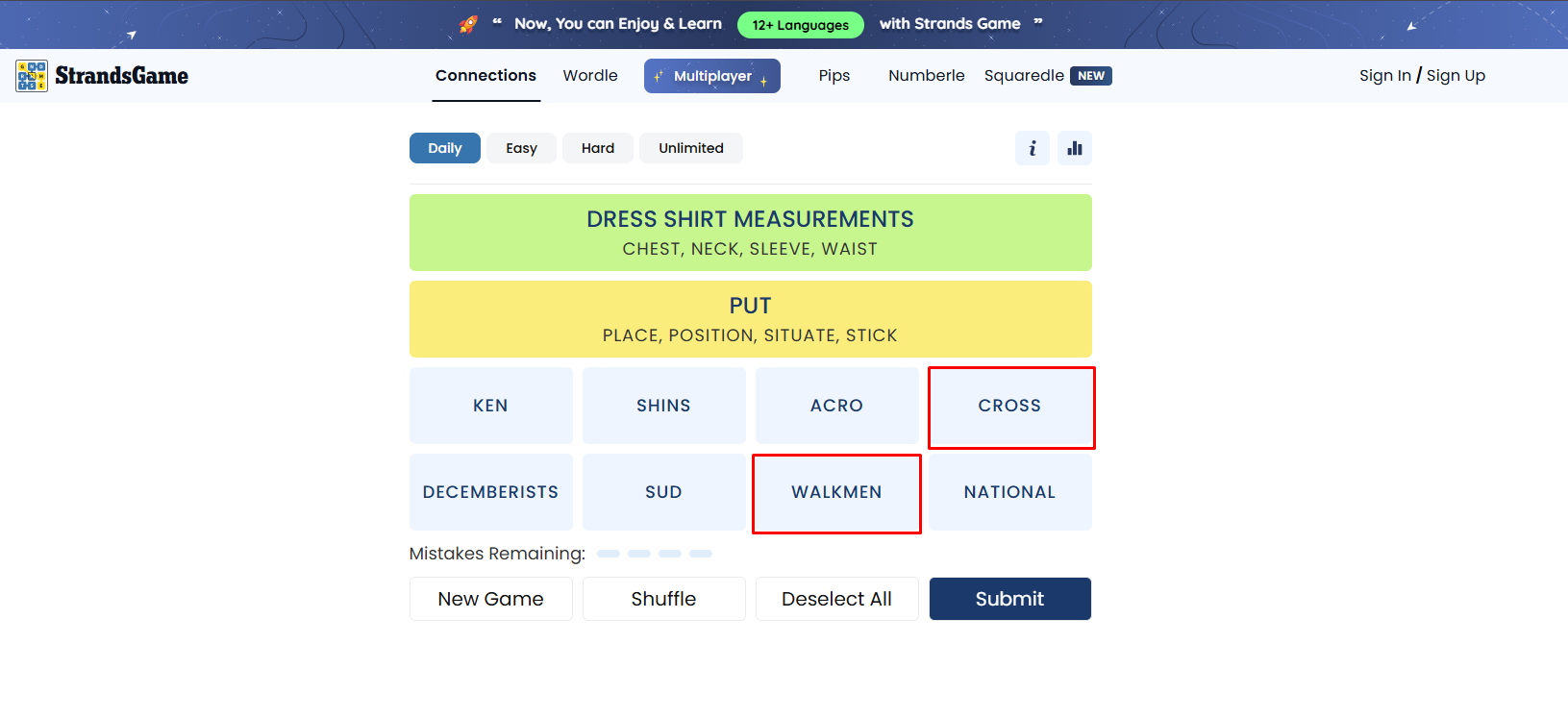Toggle the ACRO word tile
The height and width of the screenshot is (718, 1568).
pyautogui.click(x=836, y=406)
